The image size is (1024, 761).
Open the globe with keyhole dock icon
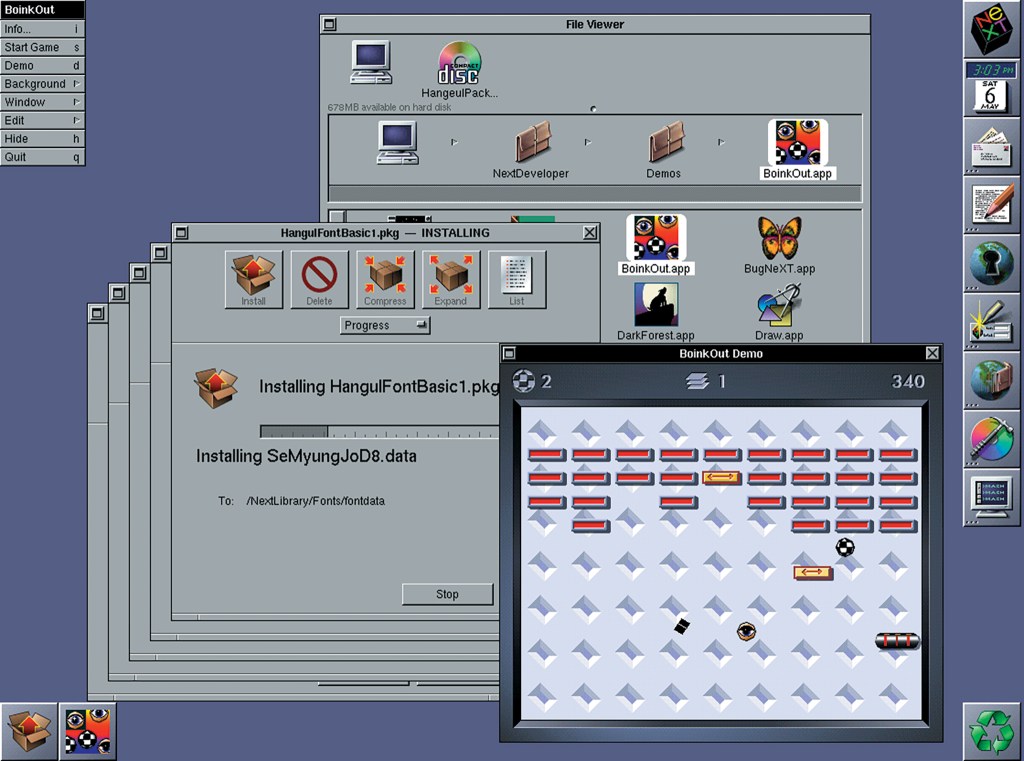(991, 263)
